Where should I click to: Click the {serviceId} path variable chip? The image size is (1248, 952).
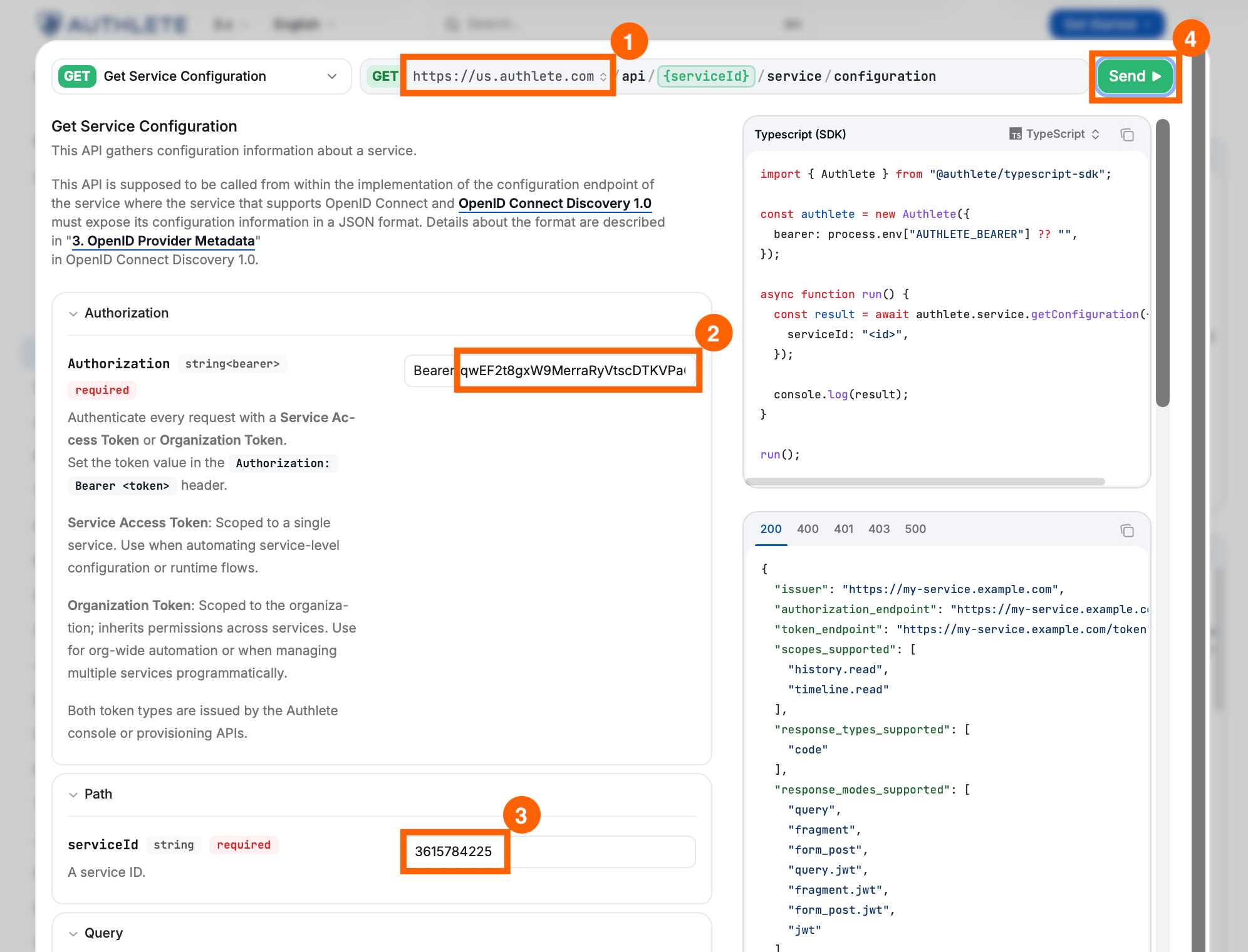[706, 76]
